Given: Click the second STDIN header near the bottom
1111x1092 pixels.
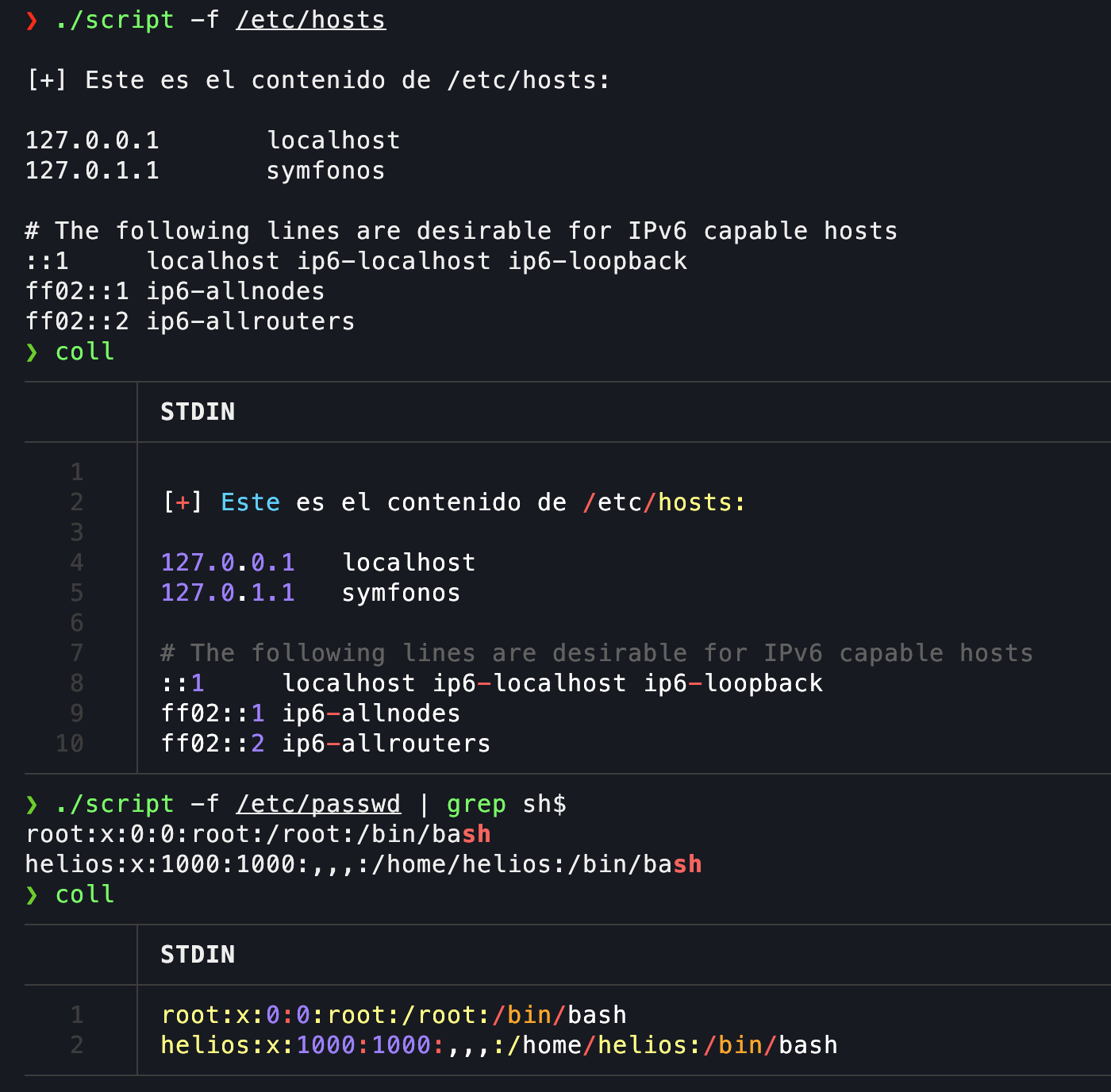Looking at the screenshot, I should tap(198, 955).
